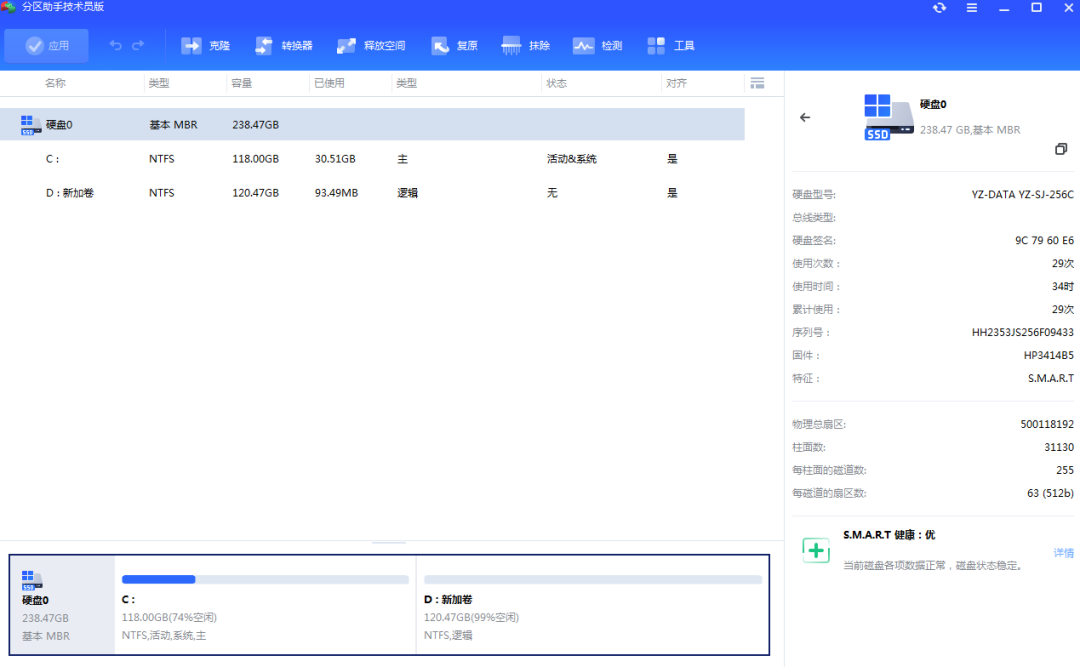Click the Clone (克隆) toolbar icon

tap(191, 46)
